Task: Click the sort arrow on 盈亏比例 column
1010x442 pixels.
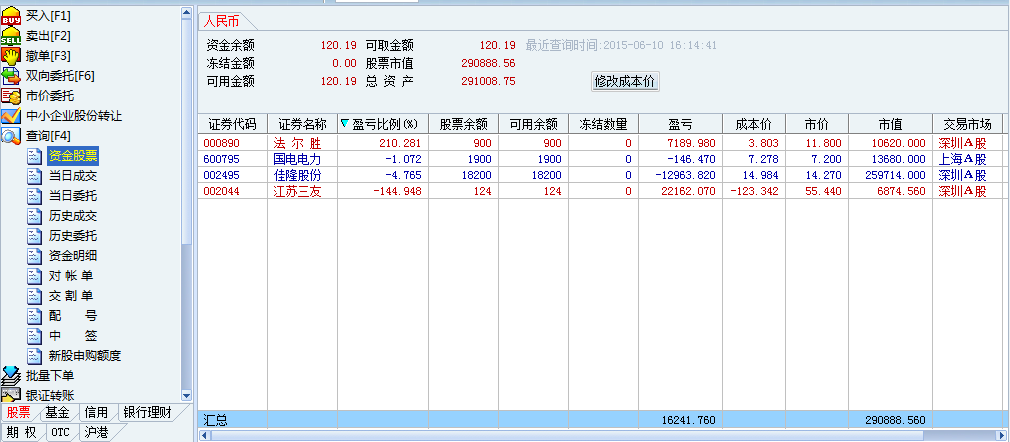Action: coord(345,123)
